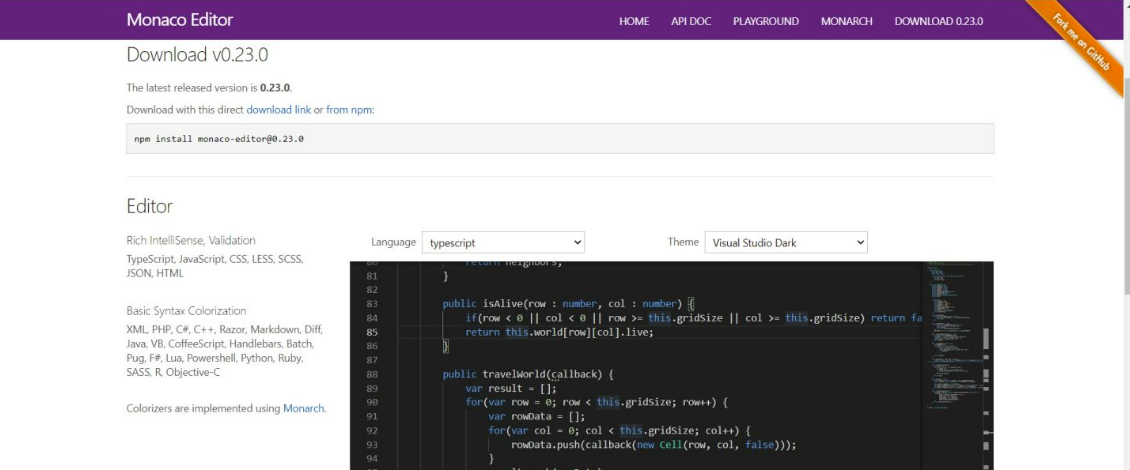This screenshot has width=1130, height=470.
Task: Click line number 88 in the gutter
Action: (371, 374)
